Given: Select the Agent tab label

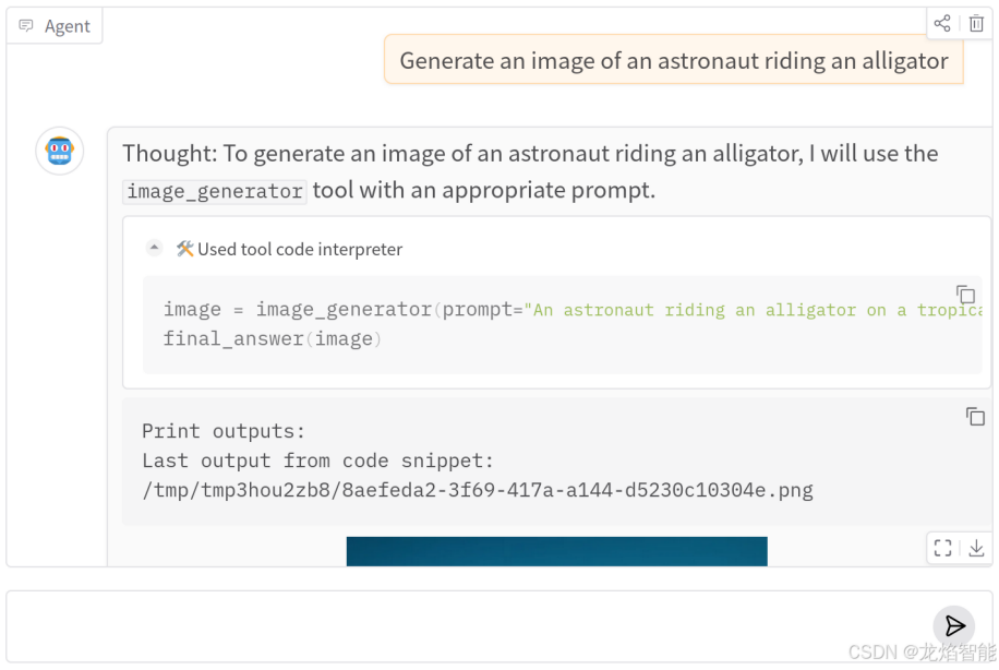Looking at the screenshot, I should click(x=67, y=26).
